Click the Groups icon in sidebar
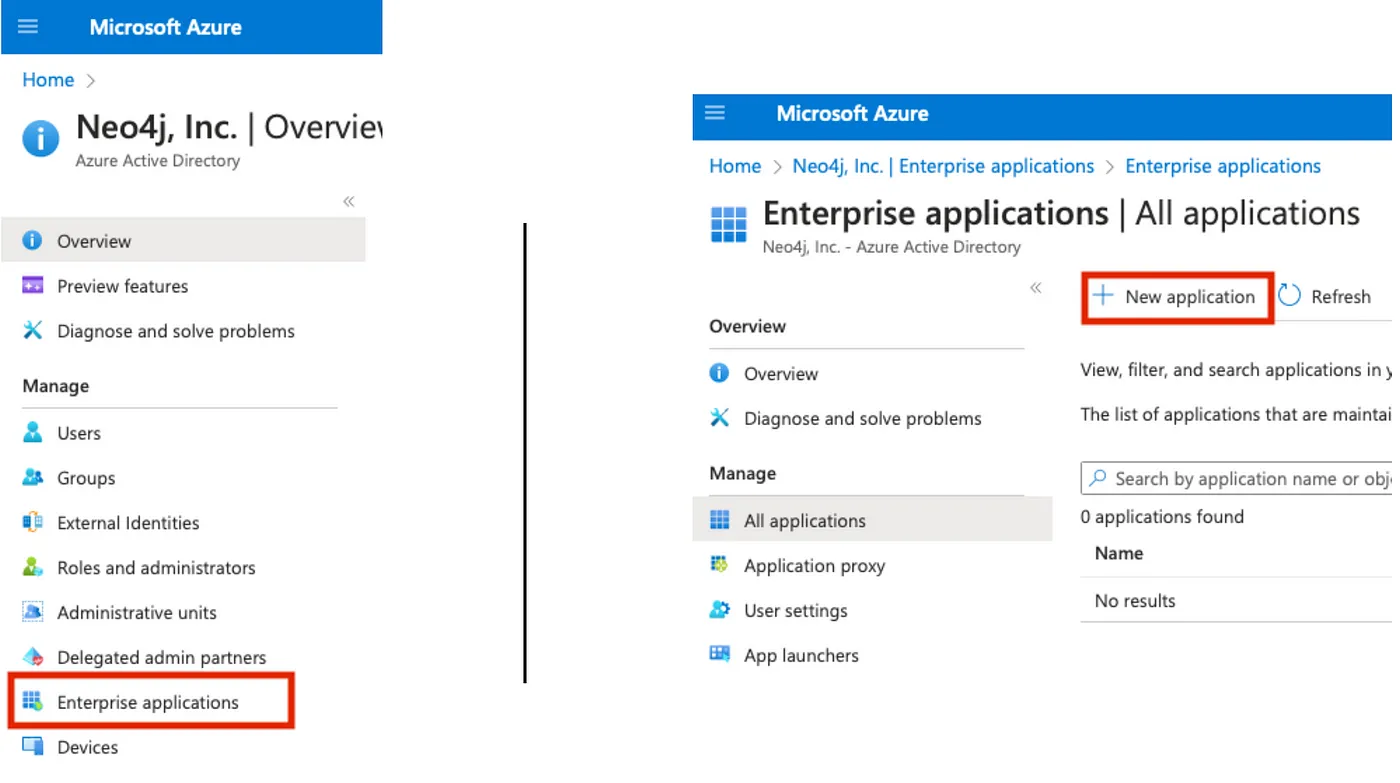The height and width of the screenshot is (783, 1400). coord(33,477)
